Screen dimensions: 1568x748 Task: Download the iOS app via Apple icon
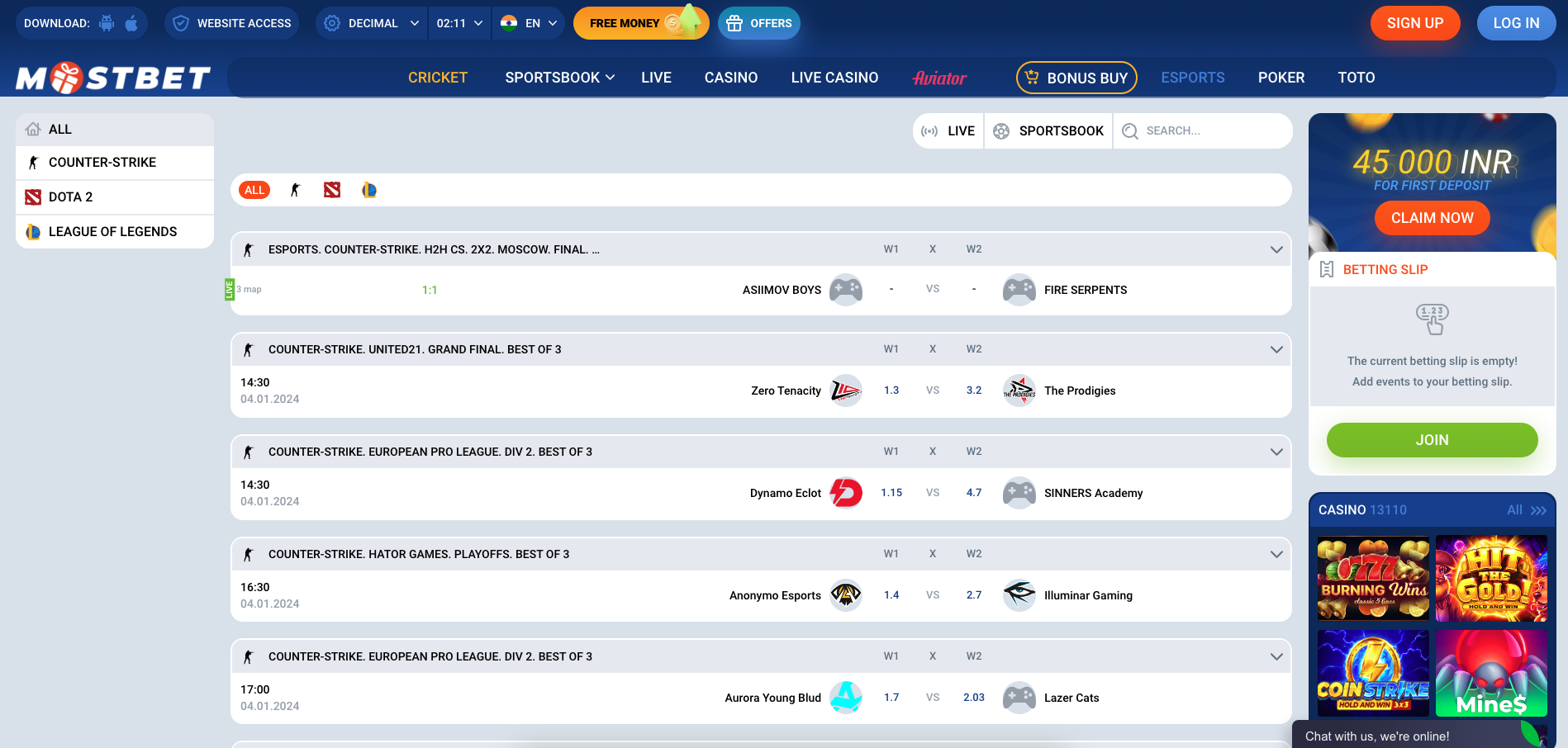[131, 23]
